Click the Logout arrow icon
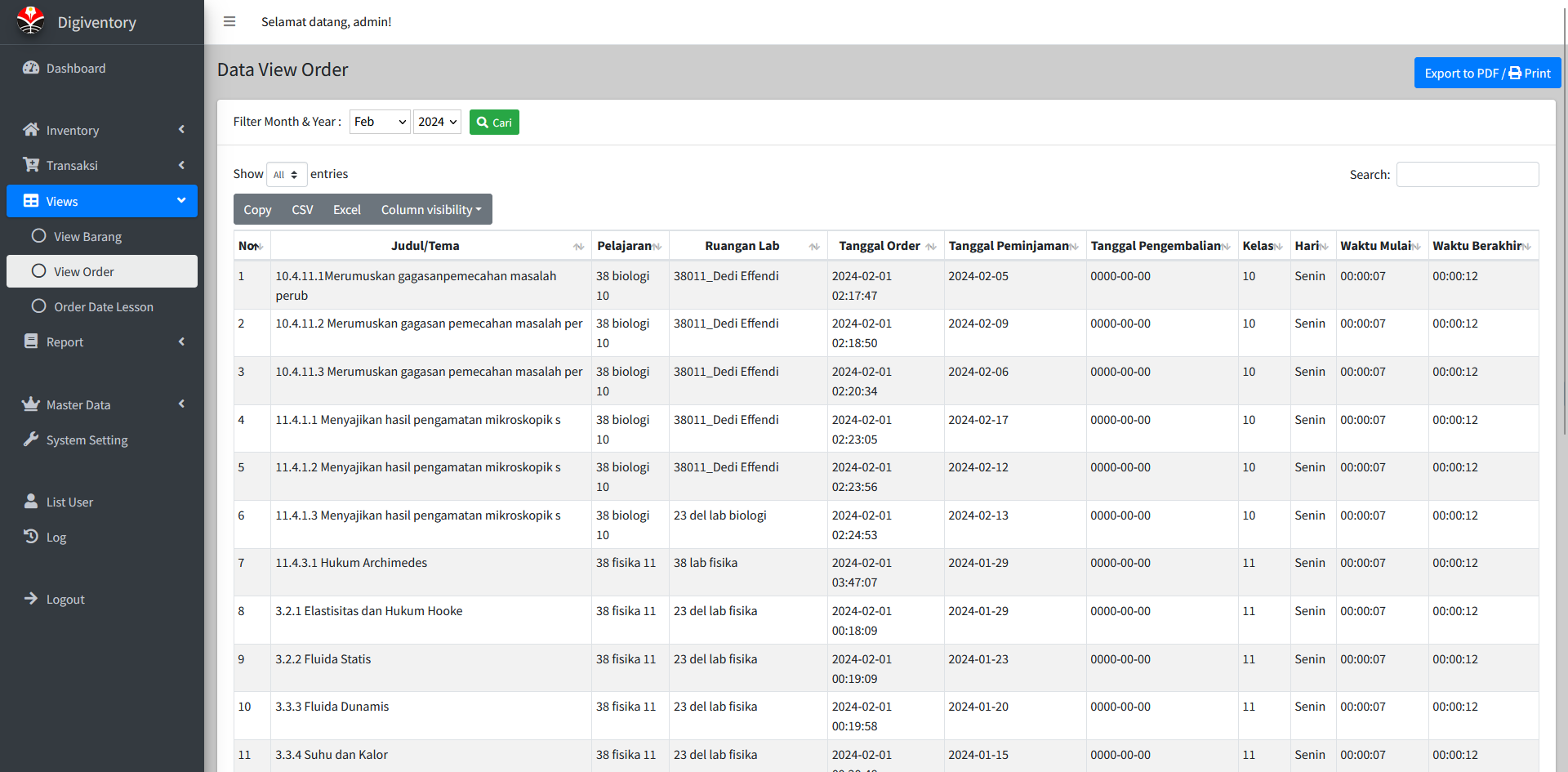The width and height of the screenshot is (1568, 772). tap(31, 599)
